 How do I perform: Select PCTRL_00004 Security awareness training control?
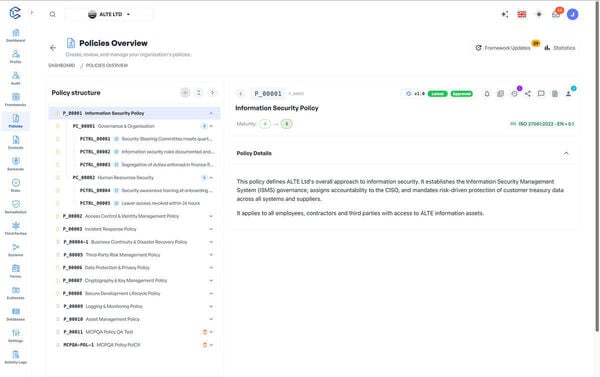[146, 191]
